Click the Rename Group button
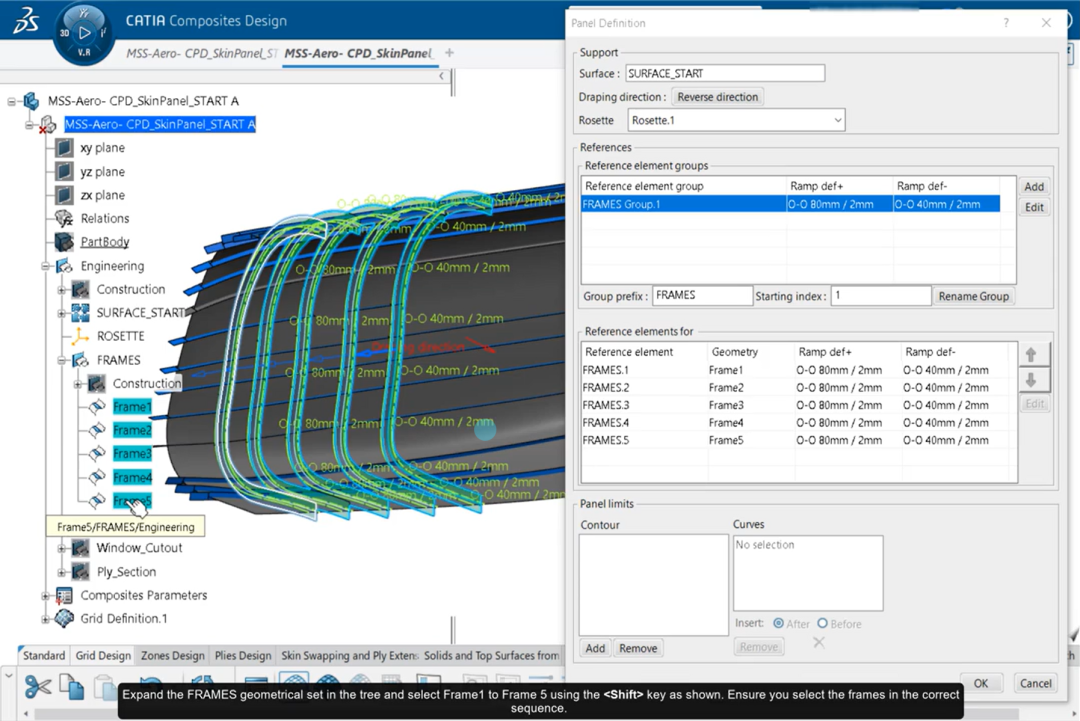This screenshot has height=721, width=1080. tap(973, 296)
